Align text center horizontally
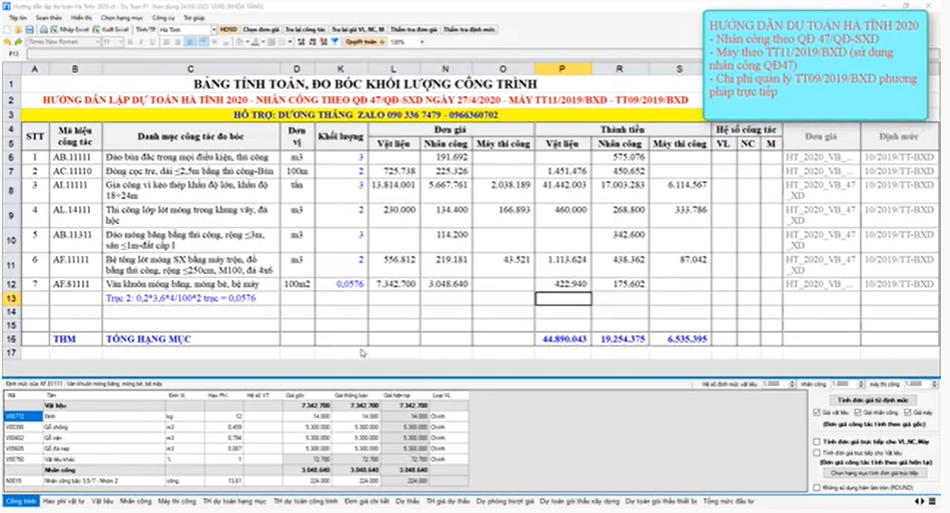This screenshot has width=950, height=513. coord(178,42)
